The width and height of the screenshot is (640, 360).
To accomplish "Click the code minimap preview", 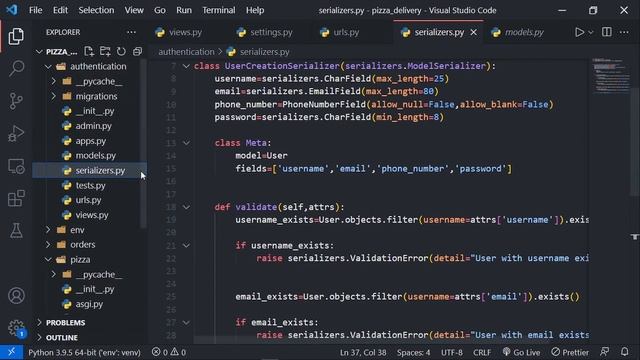I will pyautogui.click(x=611, y=76).
